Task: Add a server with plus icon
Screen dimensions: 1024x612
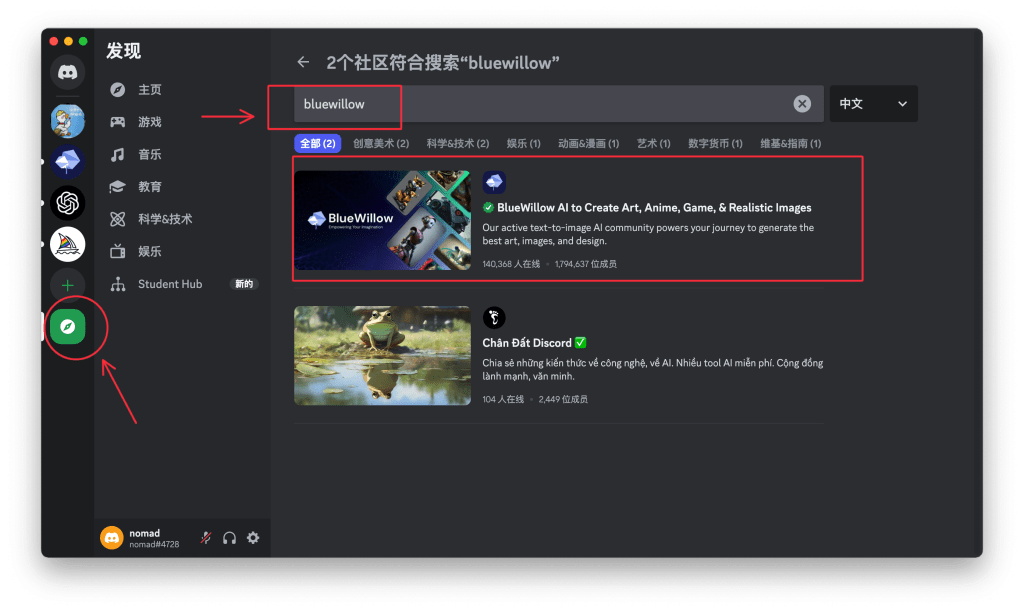Action: (x=67, y=285)
